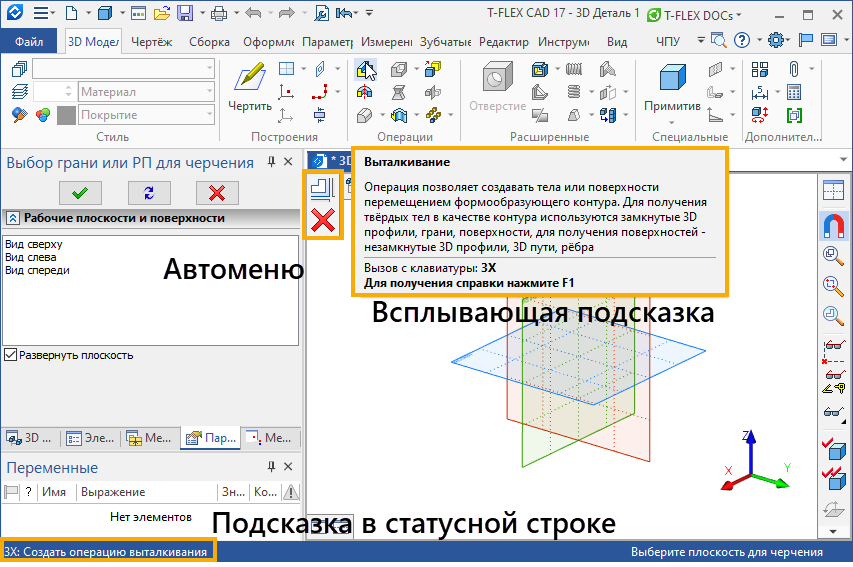Screen dimensions: 853x567
Task: Select Вид сверху in the plane list
Action: (x=34, y=244)
